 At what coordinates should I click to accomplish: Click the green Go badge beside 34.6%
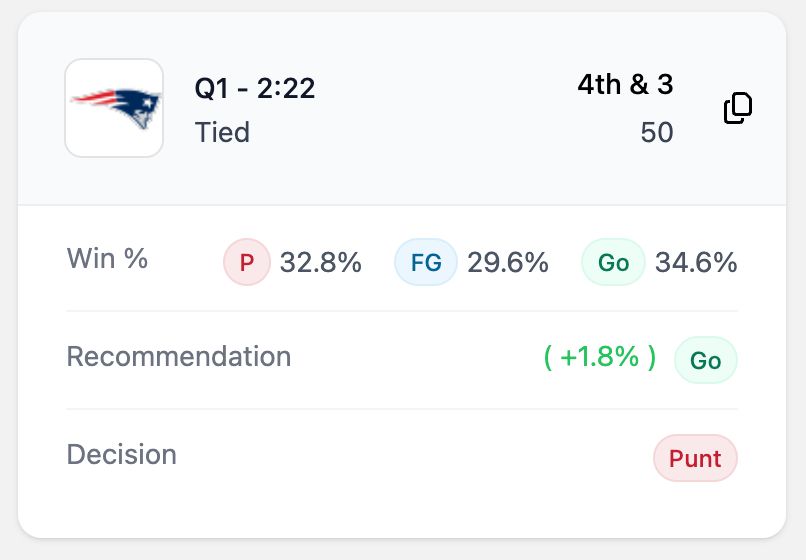coord(613,263)
